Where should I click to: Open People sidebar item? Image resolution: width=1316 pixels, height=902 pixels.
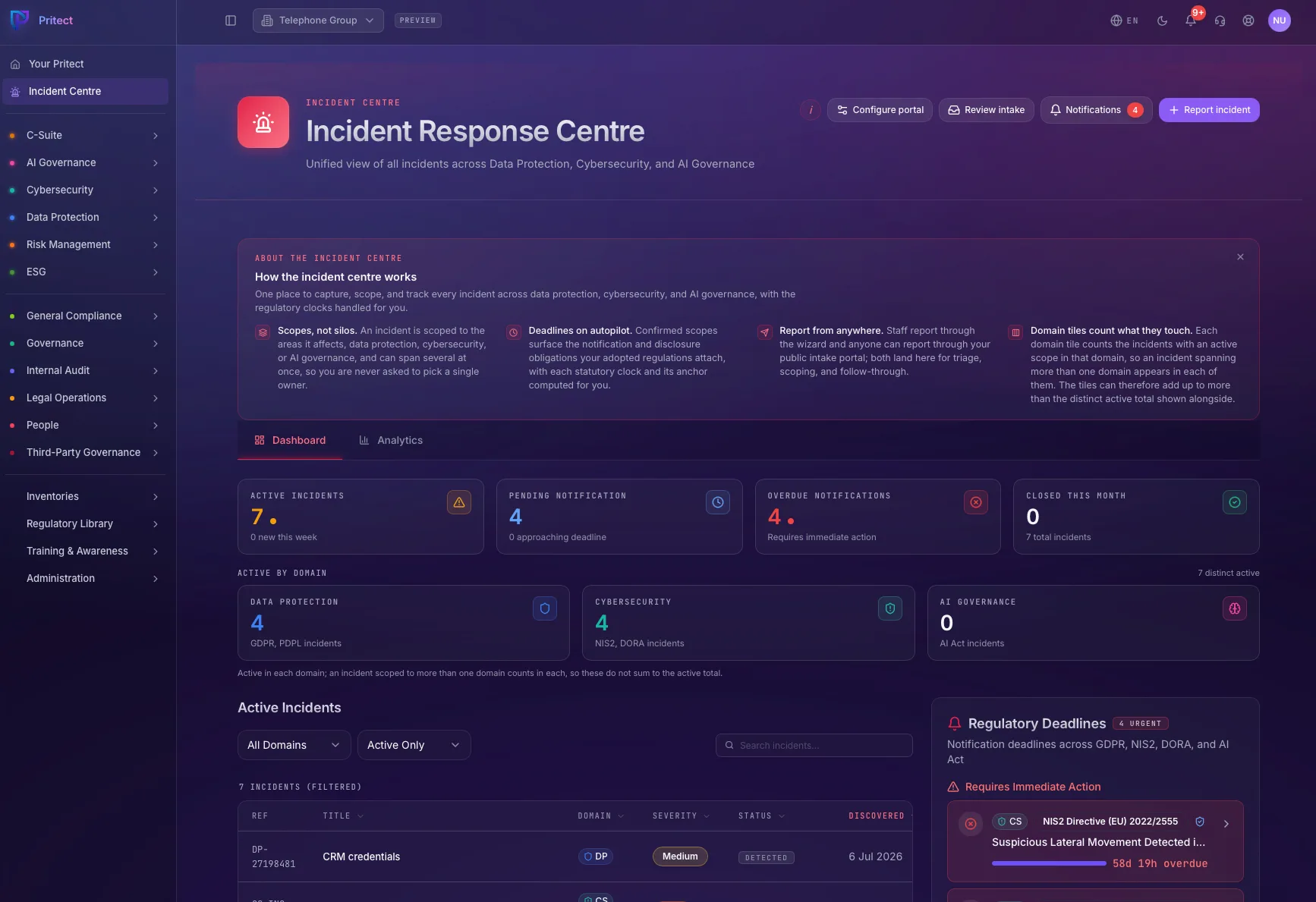point(85,425)
